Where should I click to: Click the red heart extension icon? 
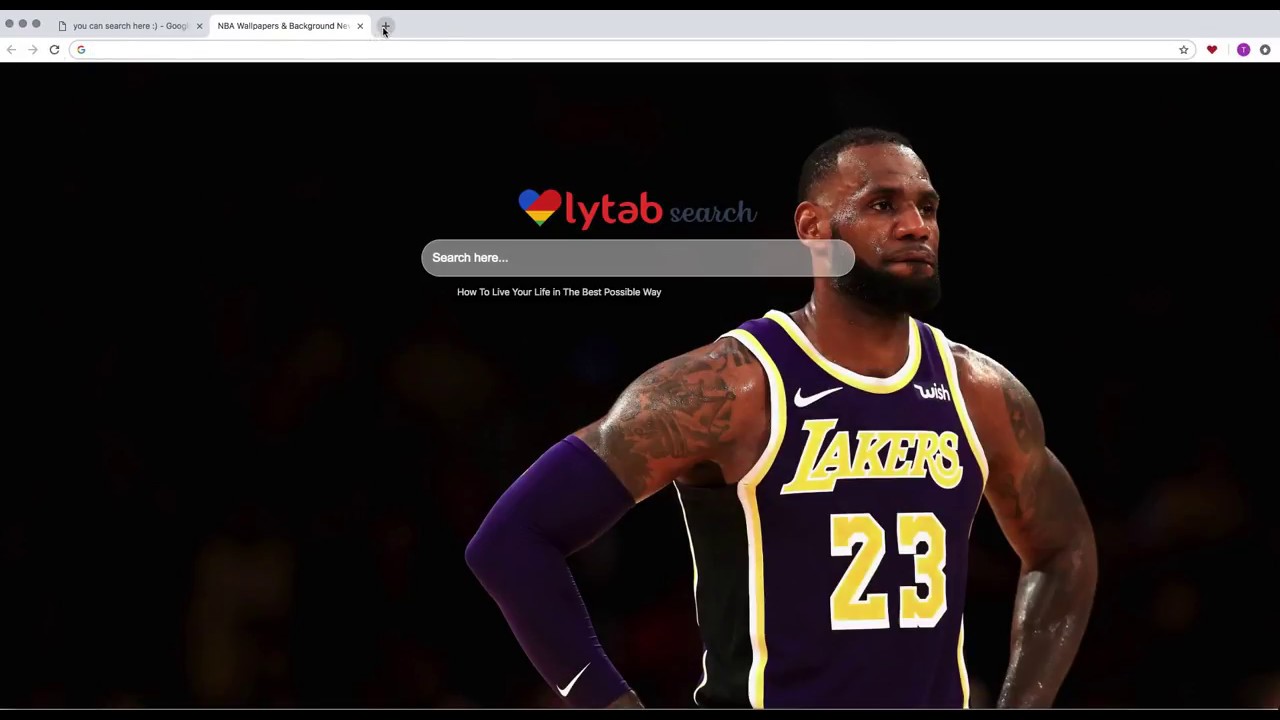tap(1211, 49)
